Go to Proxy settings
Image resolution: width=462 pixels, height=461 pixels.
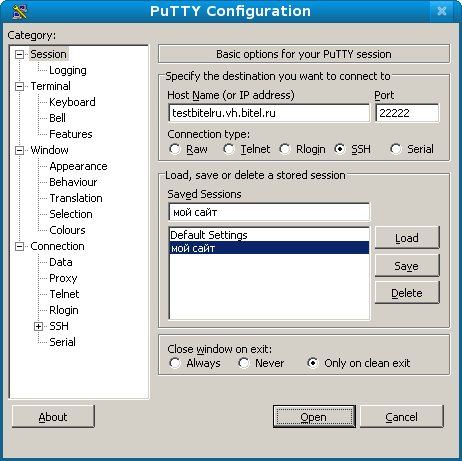point(63,278)
